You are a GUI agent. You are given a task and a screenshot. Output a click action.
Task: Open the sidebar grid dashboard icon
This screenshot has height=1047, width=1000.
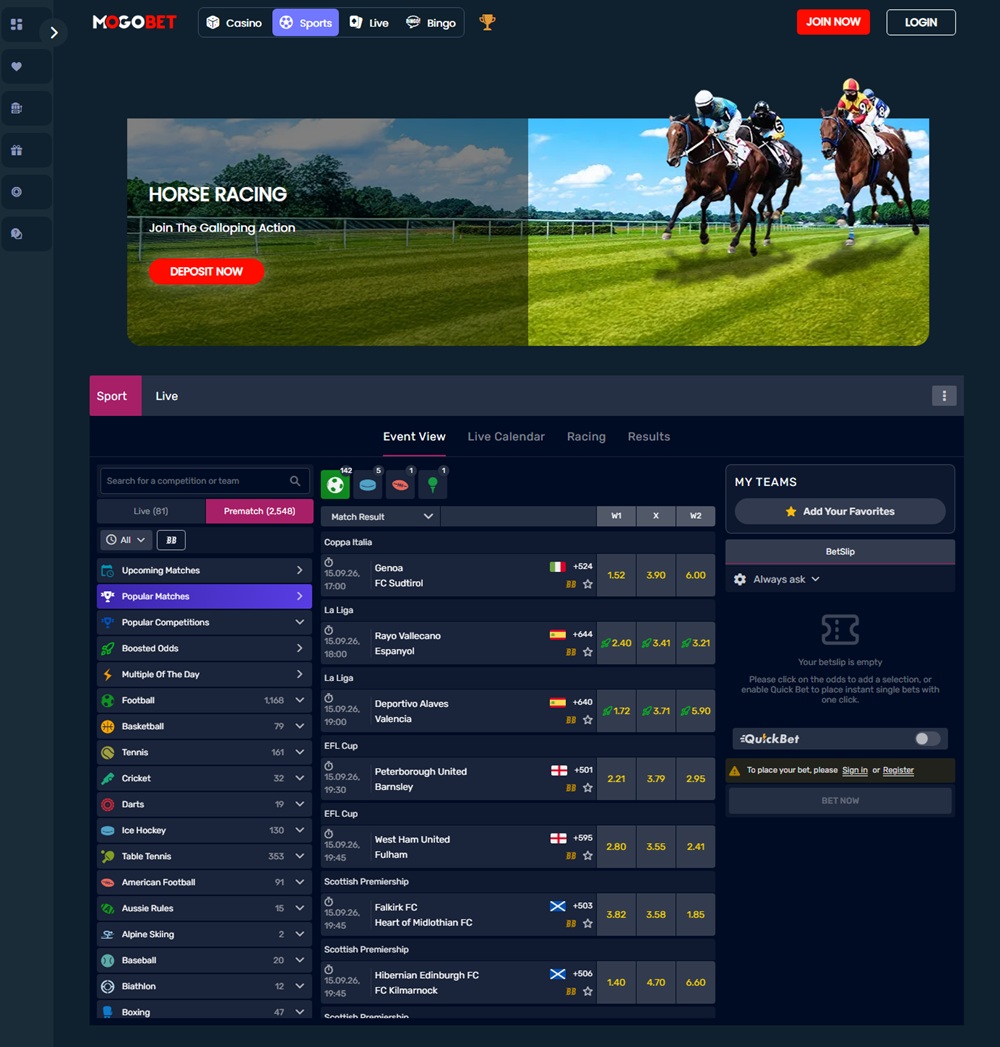pos(17,25)
